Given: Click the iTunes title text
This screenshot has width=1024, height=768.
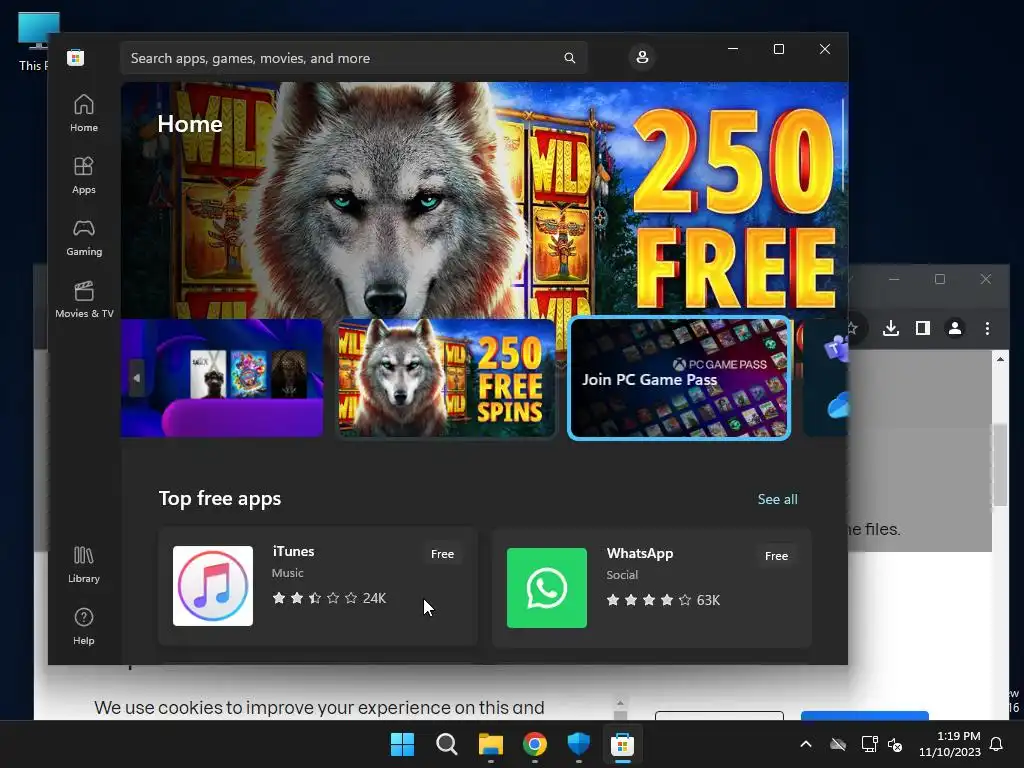Looking at the screenshot, I should (293, 551).
